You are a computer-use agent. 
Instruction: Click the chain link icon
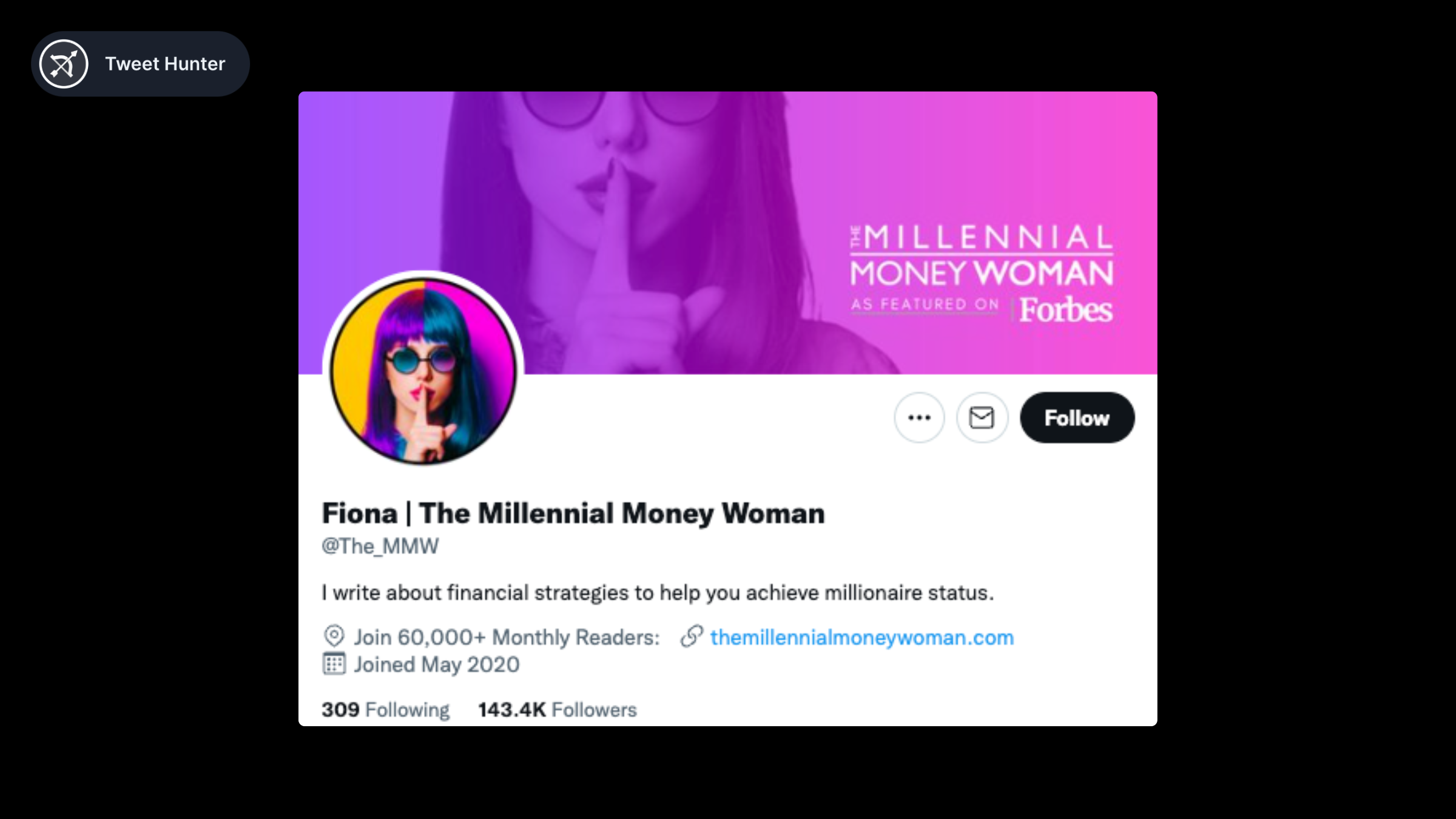[691, 636]
